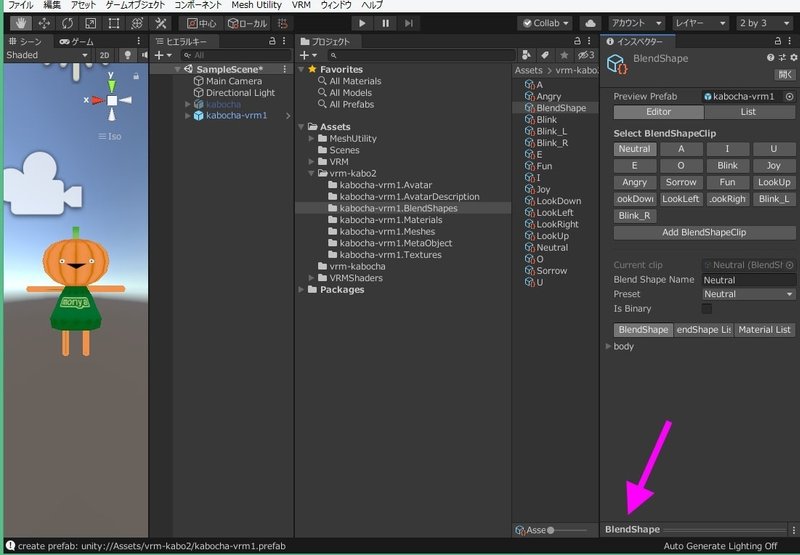Open the コンポーネント menu
This screenshot has width=800, height=555.
(198, 5)
